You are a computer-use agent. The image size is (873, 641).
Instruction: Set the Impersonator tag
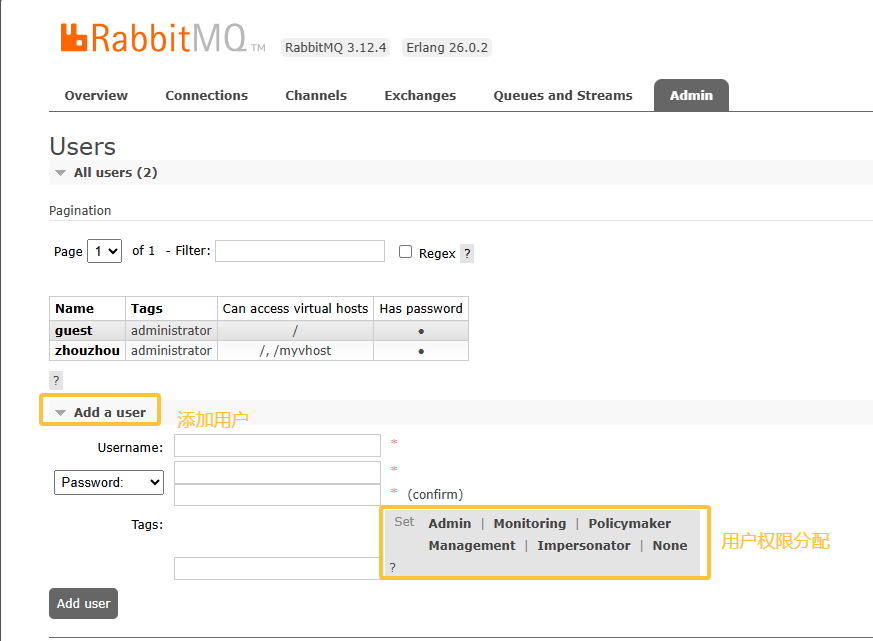584,546
